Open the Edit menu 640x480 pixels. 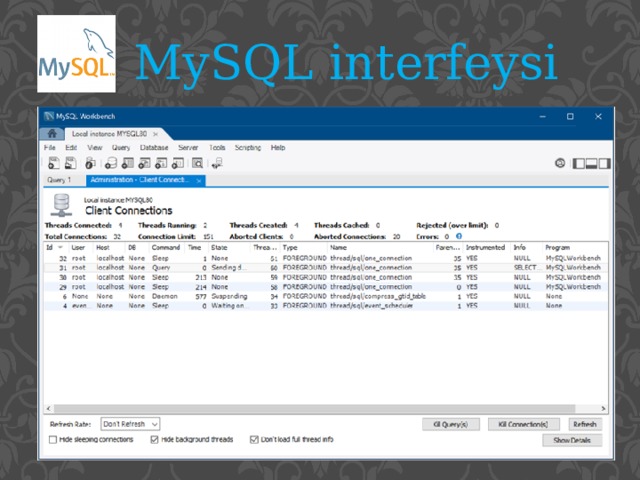(x=71, y=147)
